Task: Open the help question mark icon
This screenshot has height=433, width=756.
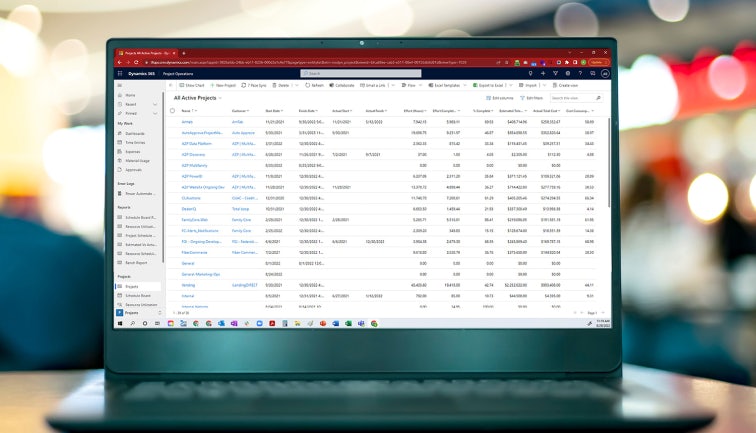Action: [x=580, y=73]
